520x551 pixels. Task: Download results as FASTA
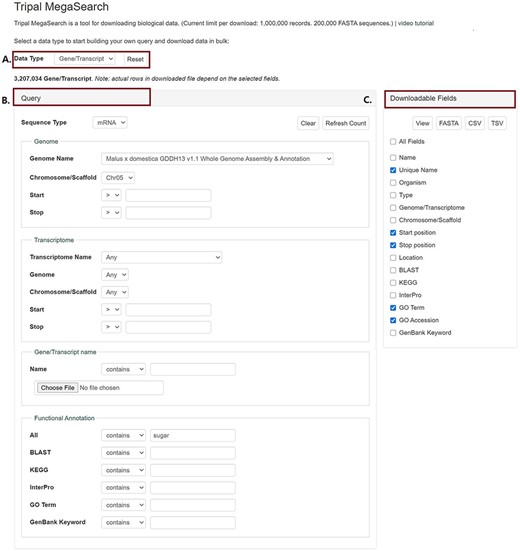click(449, 123)
